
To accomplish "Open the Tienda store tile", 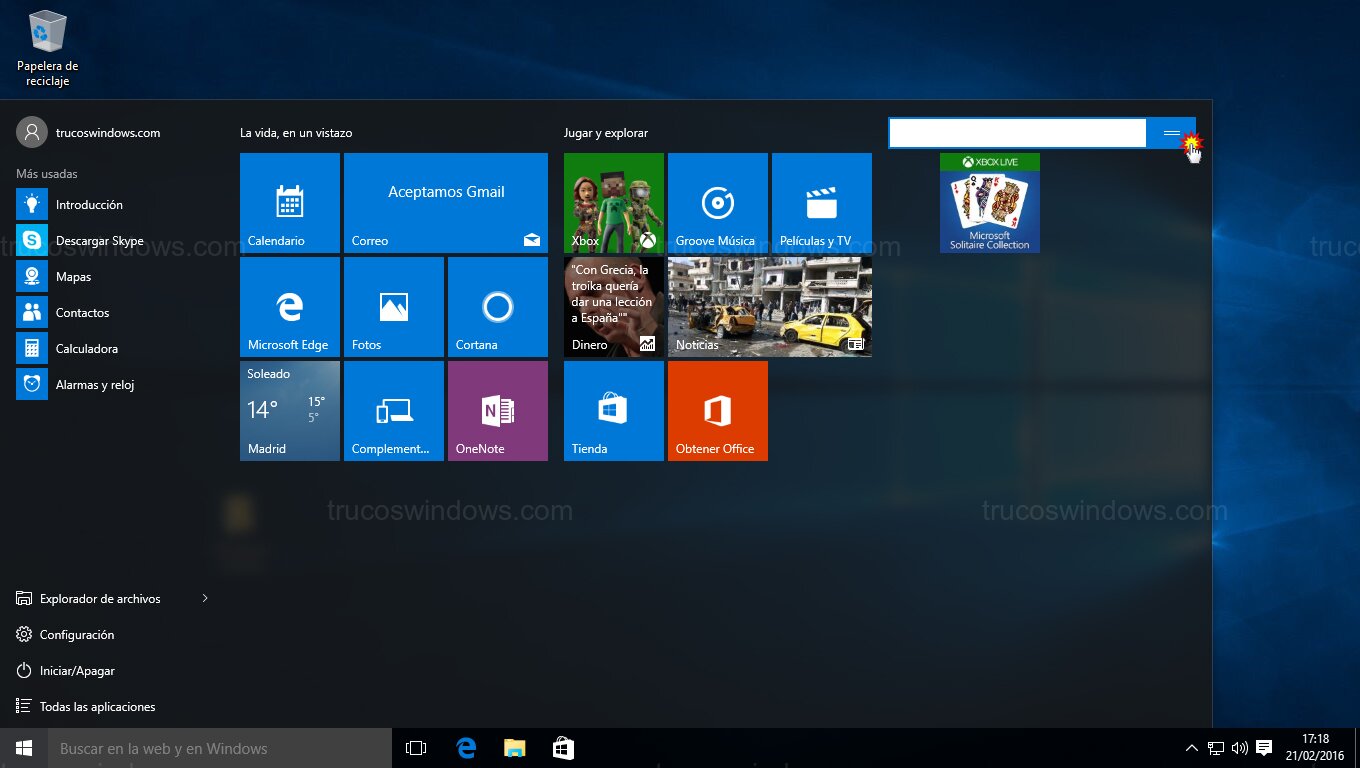I will (614, 411).
